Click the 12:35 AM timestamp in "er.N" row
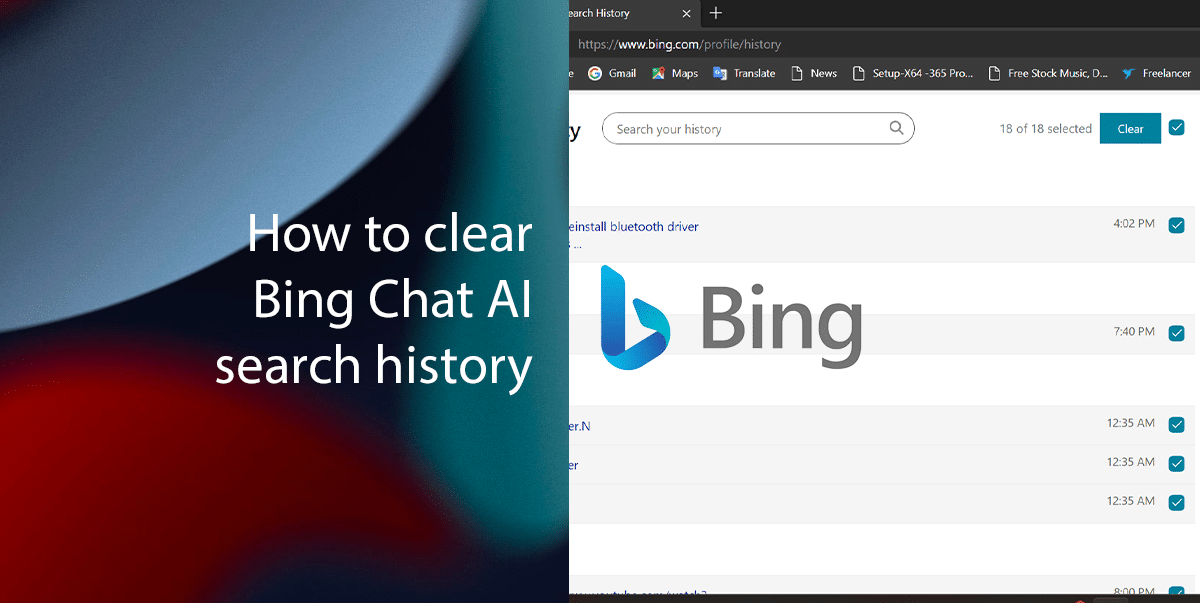This screenshot has height=603, width=1200. tap(1131, 423)
